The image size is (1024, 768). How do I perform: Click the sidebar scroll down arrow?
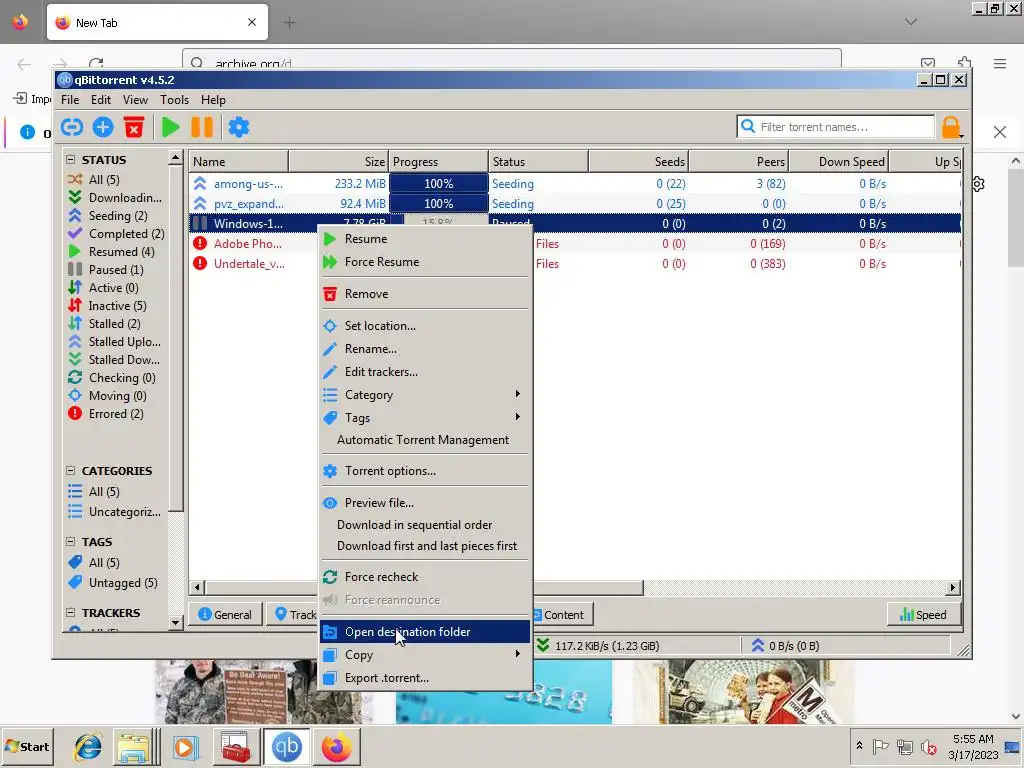pyautogui.click(x=174, y=622)
